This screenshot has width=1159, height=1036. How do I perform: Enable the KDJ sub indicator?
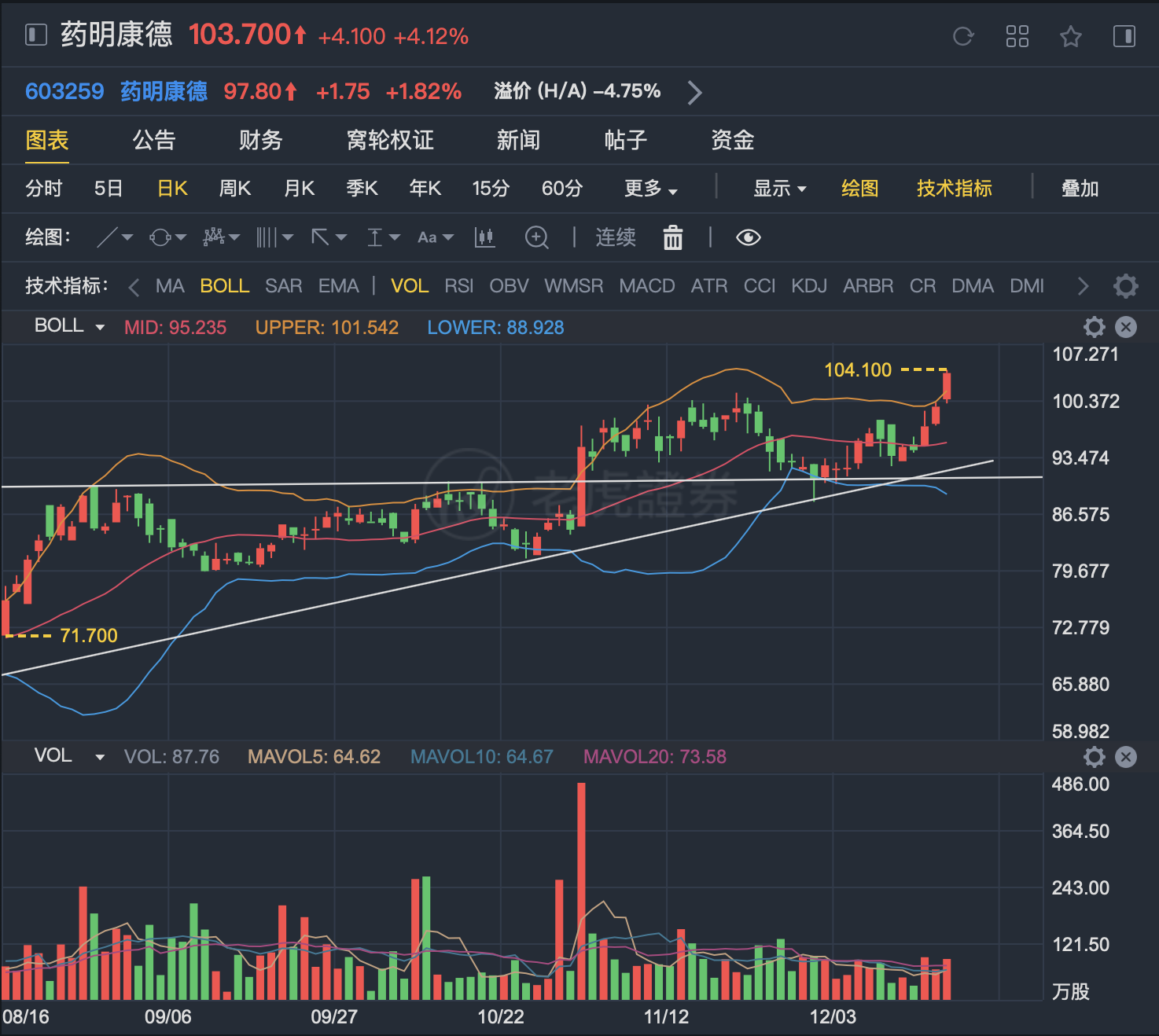[x=809, y=286]
